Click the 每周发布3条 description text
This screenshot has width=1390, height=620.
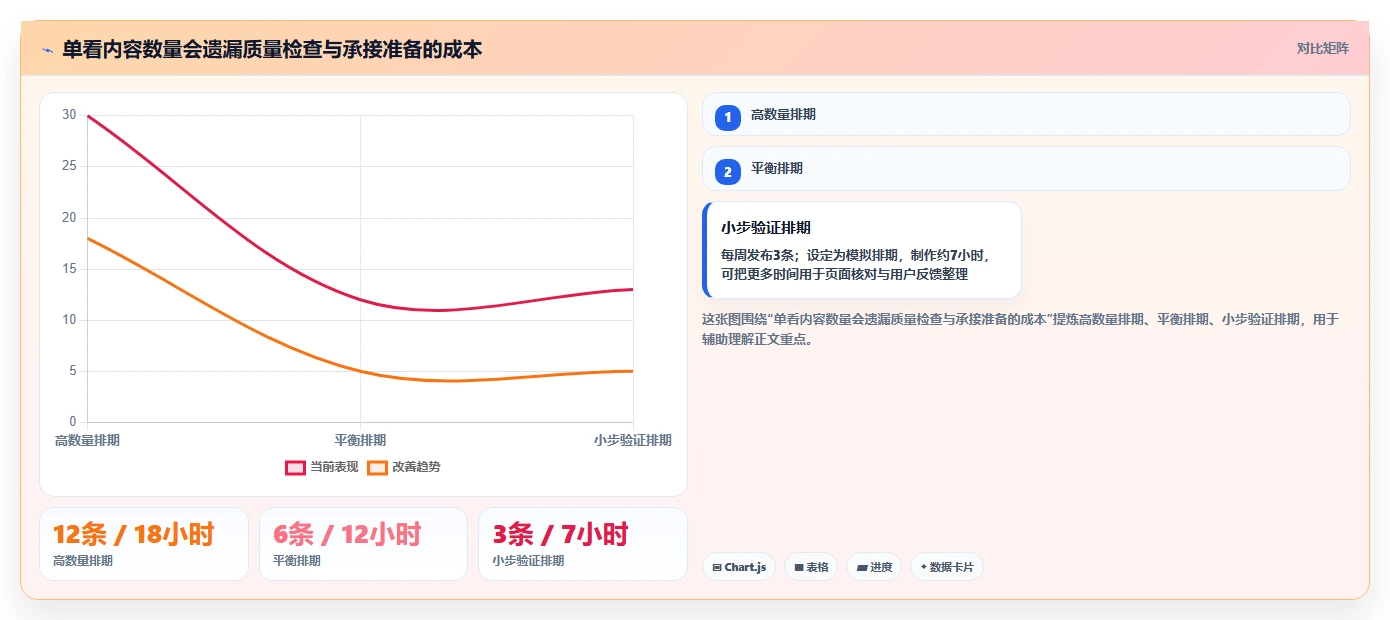(855, 264)
